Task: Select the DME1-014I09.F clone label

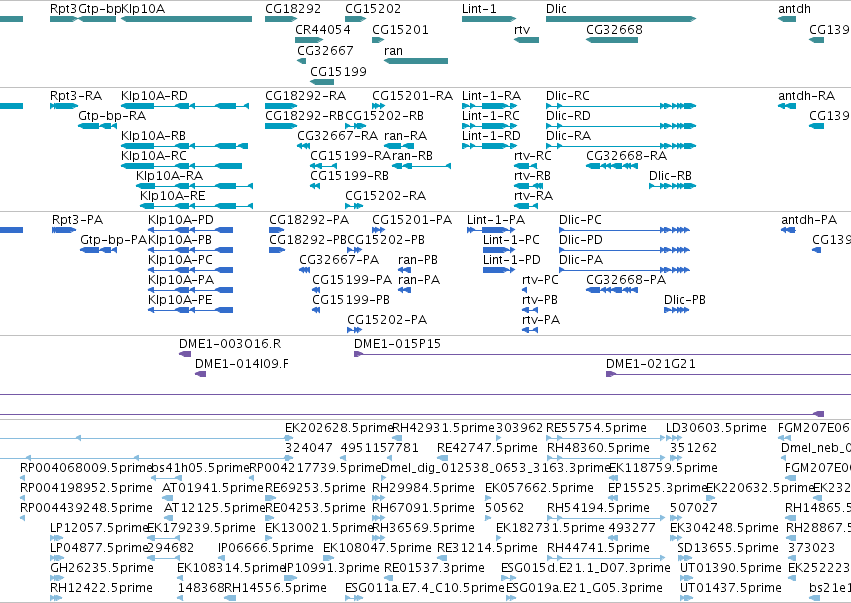Action: 242,364
